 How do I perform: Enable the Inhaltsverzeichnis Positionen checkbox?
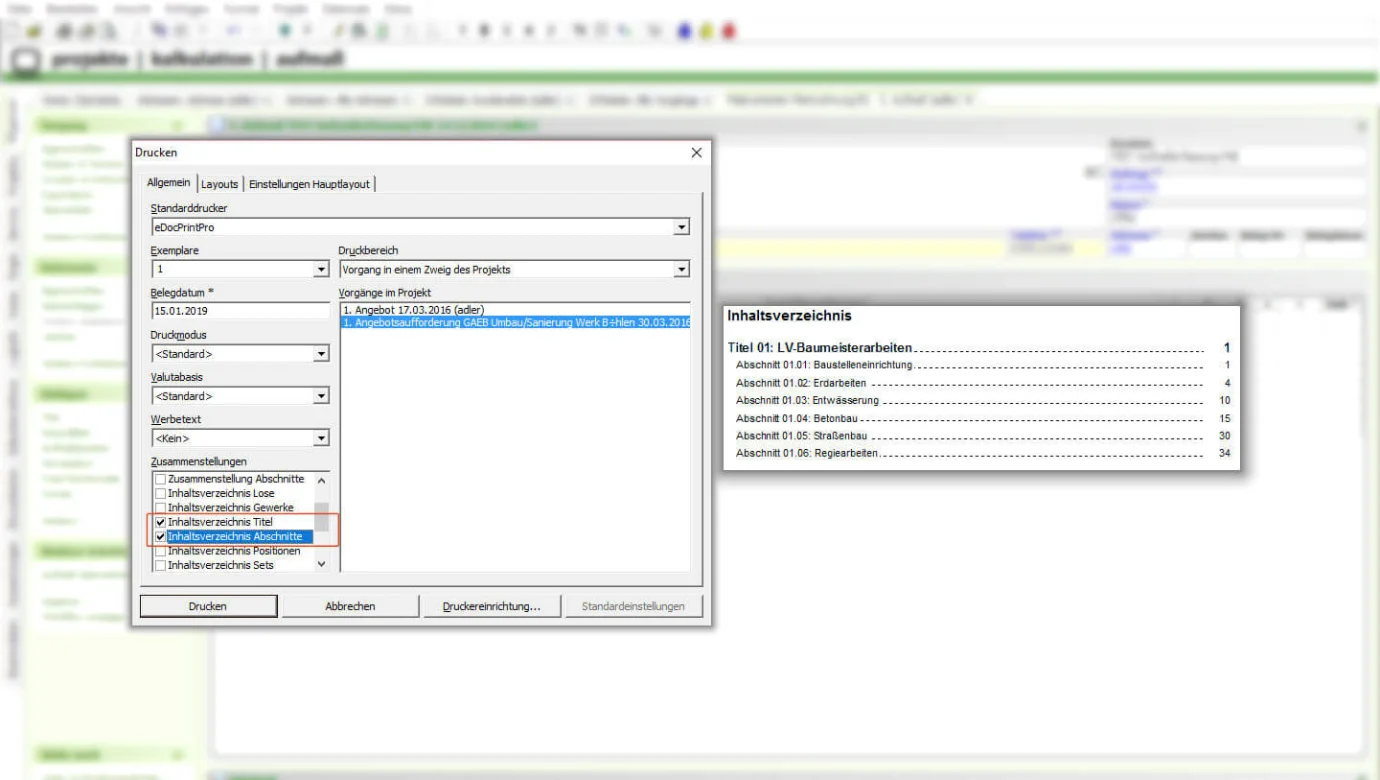click(x=161, y=551)
